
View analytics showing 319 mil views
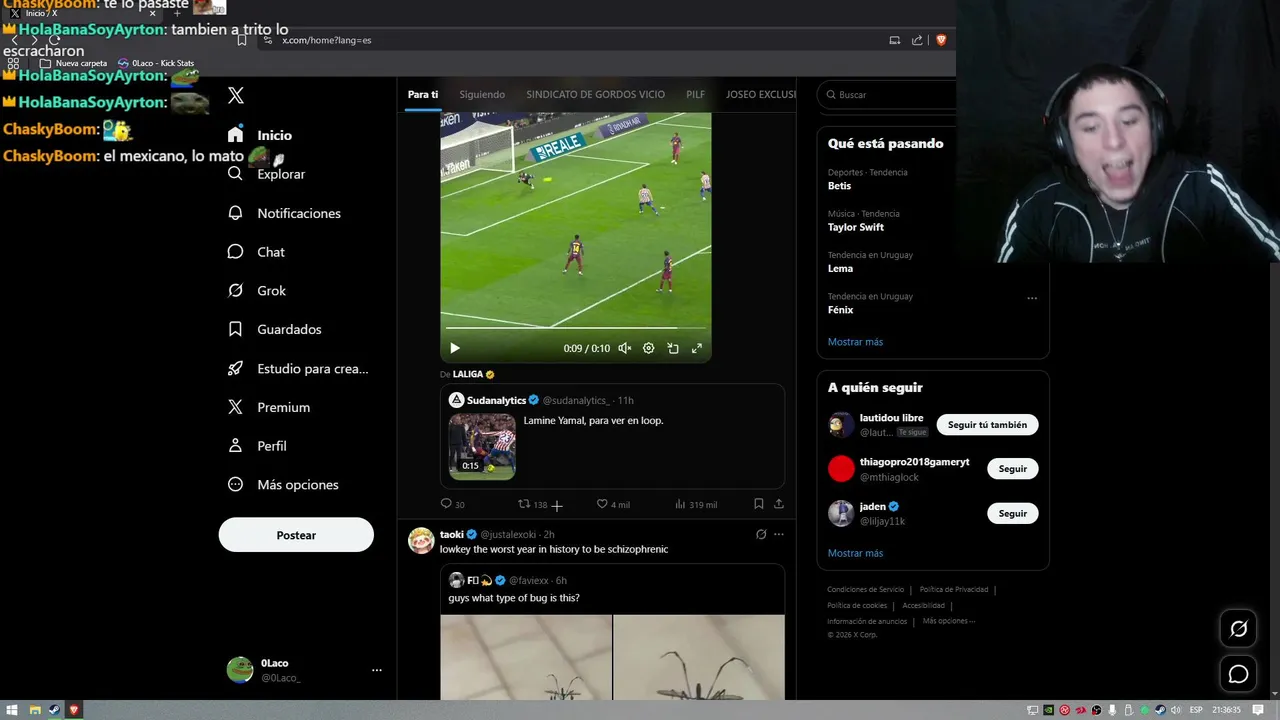(696, 504)
